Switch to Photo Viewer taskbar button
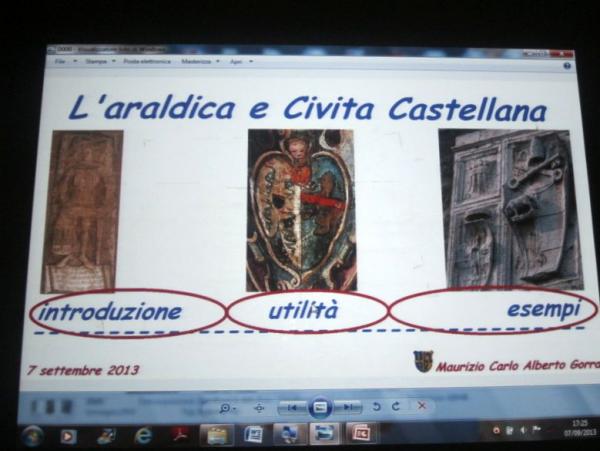 pos(324,433)
